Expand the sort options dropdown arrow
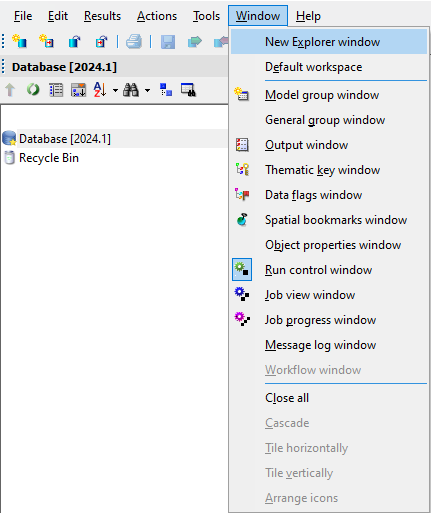Viewport: 431px width, 513px height. coord(115,90)
